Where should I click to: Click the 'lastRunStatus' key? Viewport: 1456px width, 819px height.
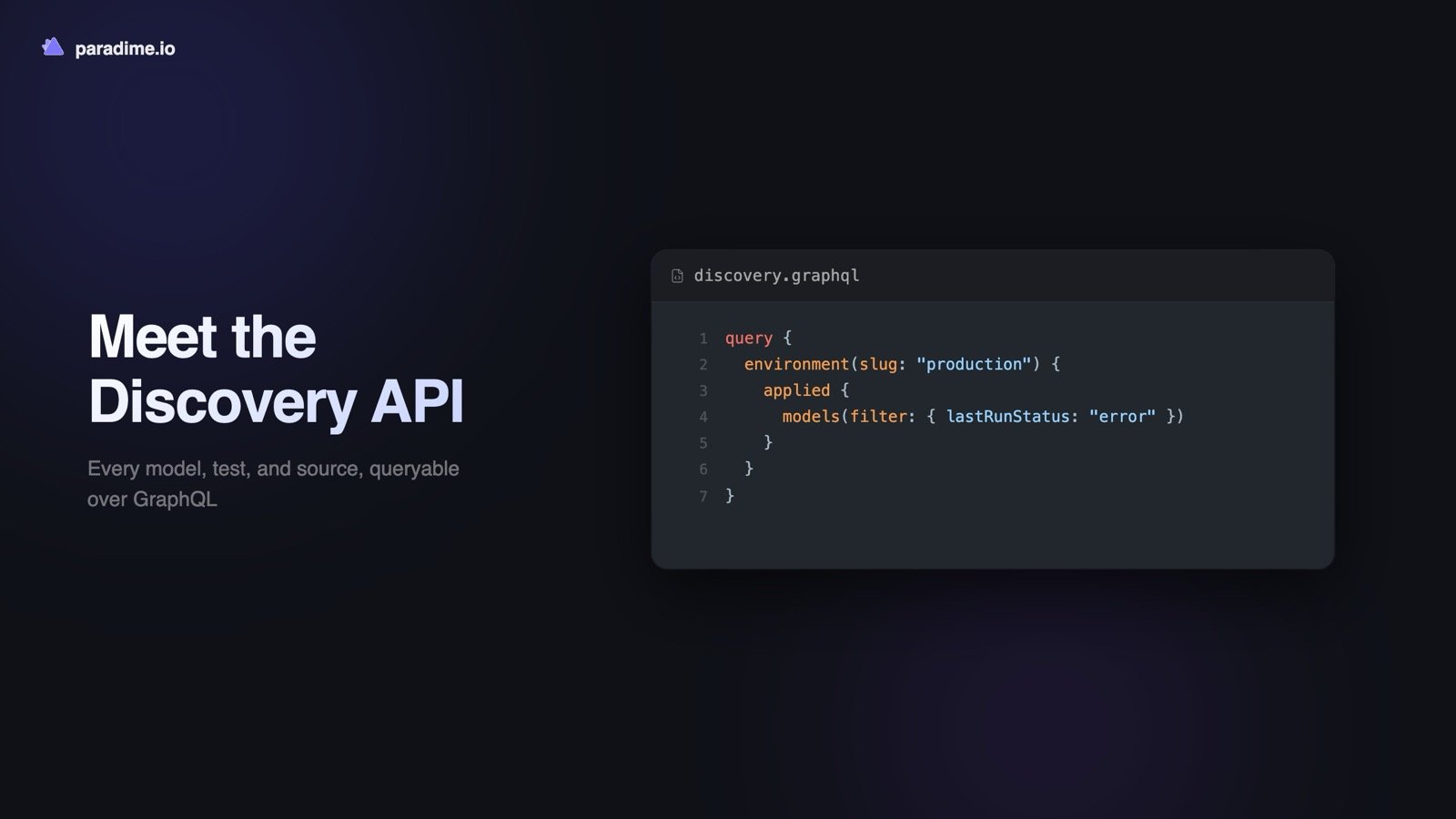1007,417
